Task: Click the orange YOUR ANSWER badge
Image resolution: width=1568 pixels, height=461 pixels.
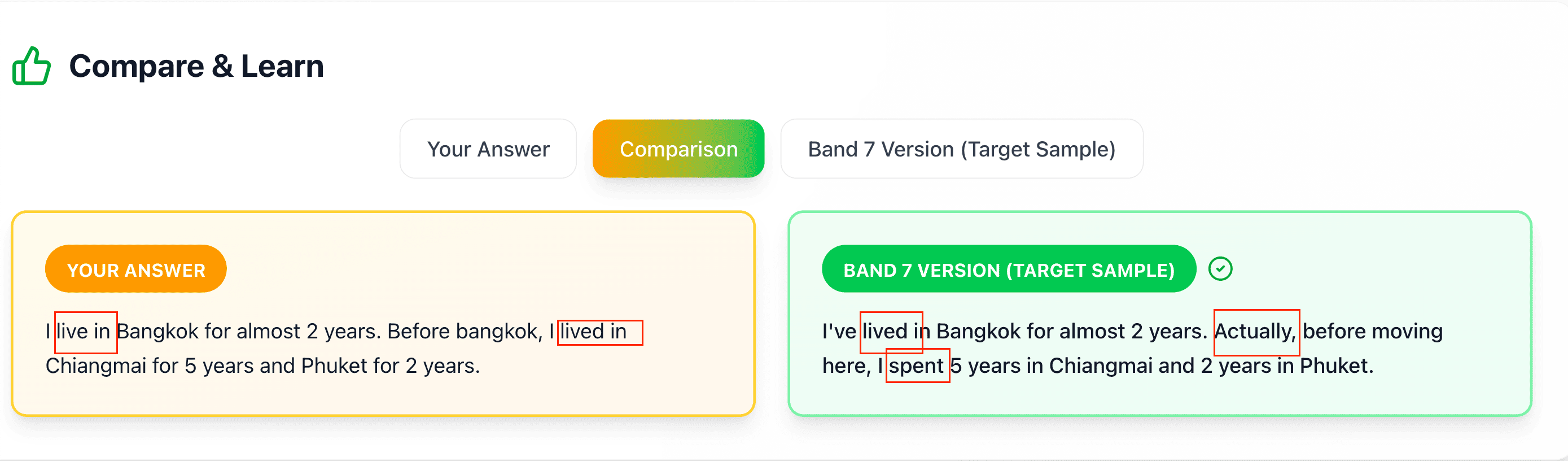Action: (135, 269)
